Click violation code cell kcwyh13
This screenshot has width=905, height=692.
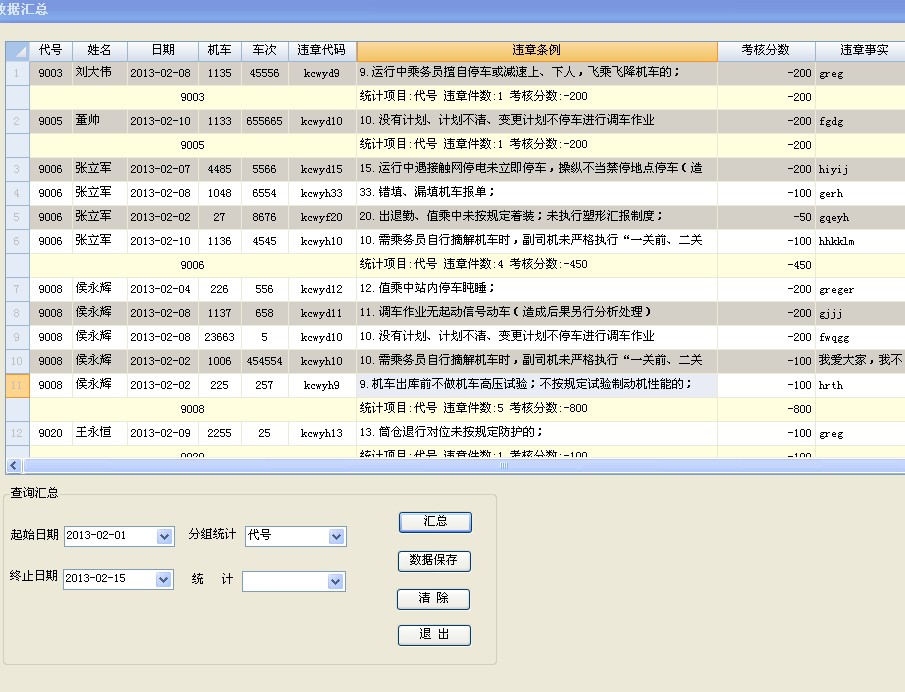[321, 433]
